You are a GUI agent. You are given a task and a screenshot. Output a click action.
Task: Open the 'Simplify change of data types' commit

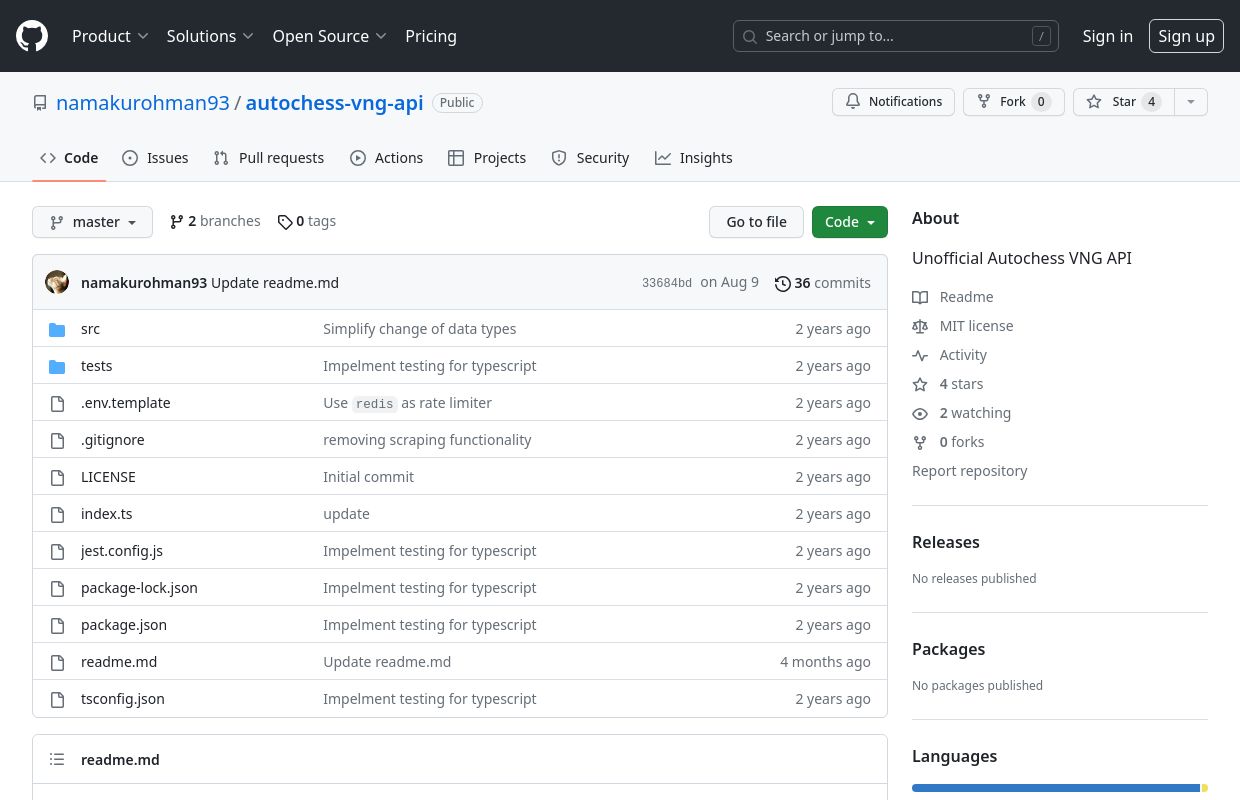click(420, 329)
